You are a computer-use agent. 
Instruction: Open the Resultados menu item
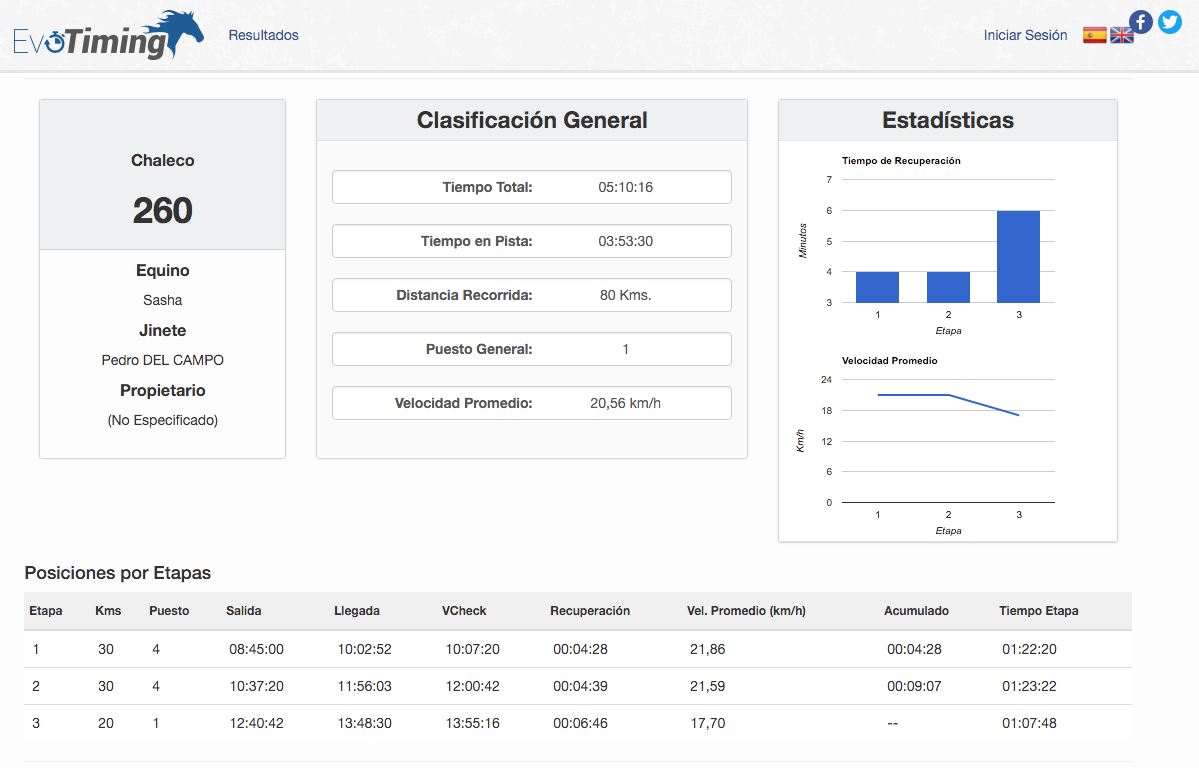(263, 35)
